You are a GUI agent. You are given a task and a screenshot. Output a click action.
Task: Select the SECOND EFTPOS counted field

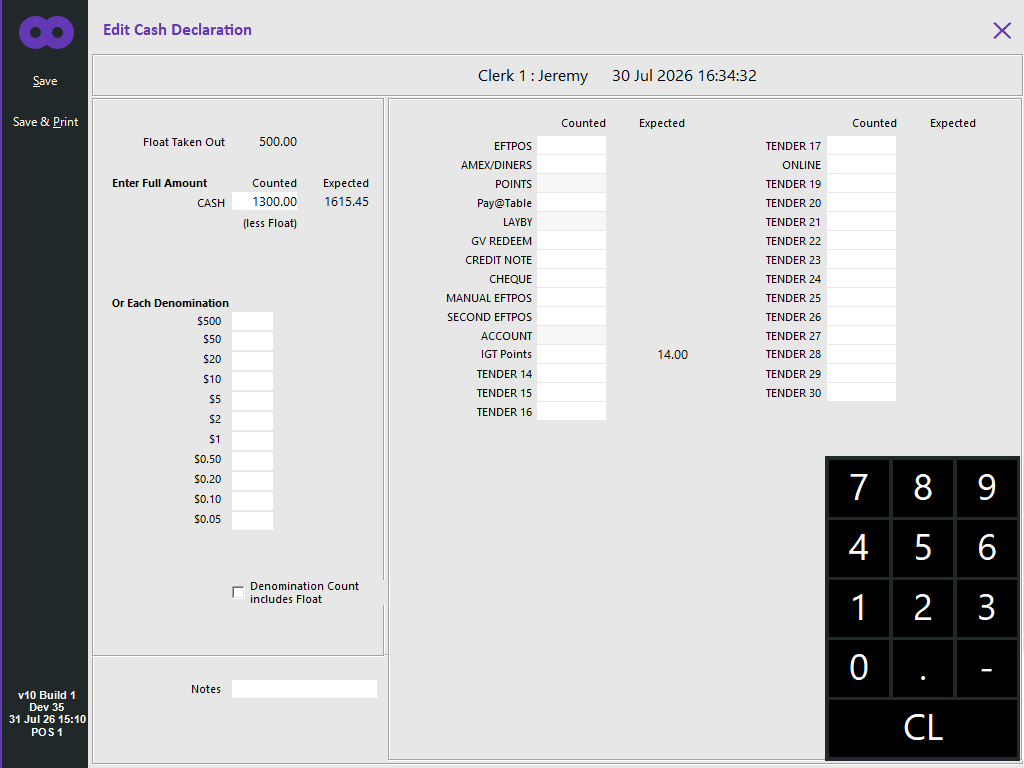pos(571,316)
